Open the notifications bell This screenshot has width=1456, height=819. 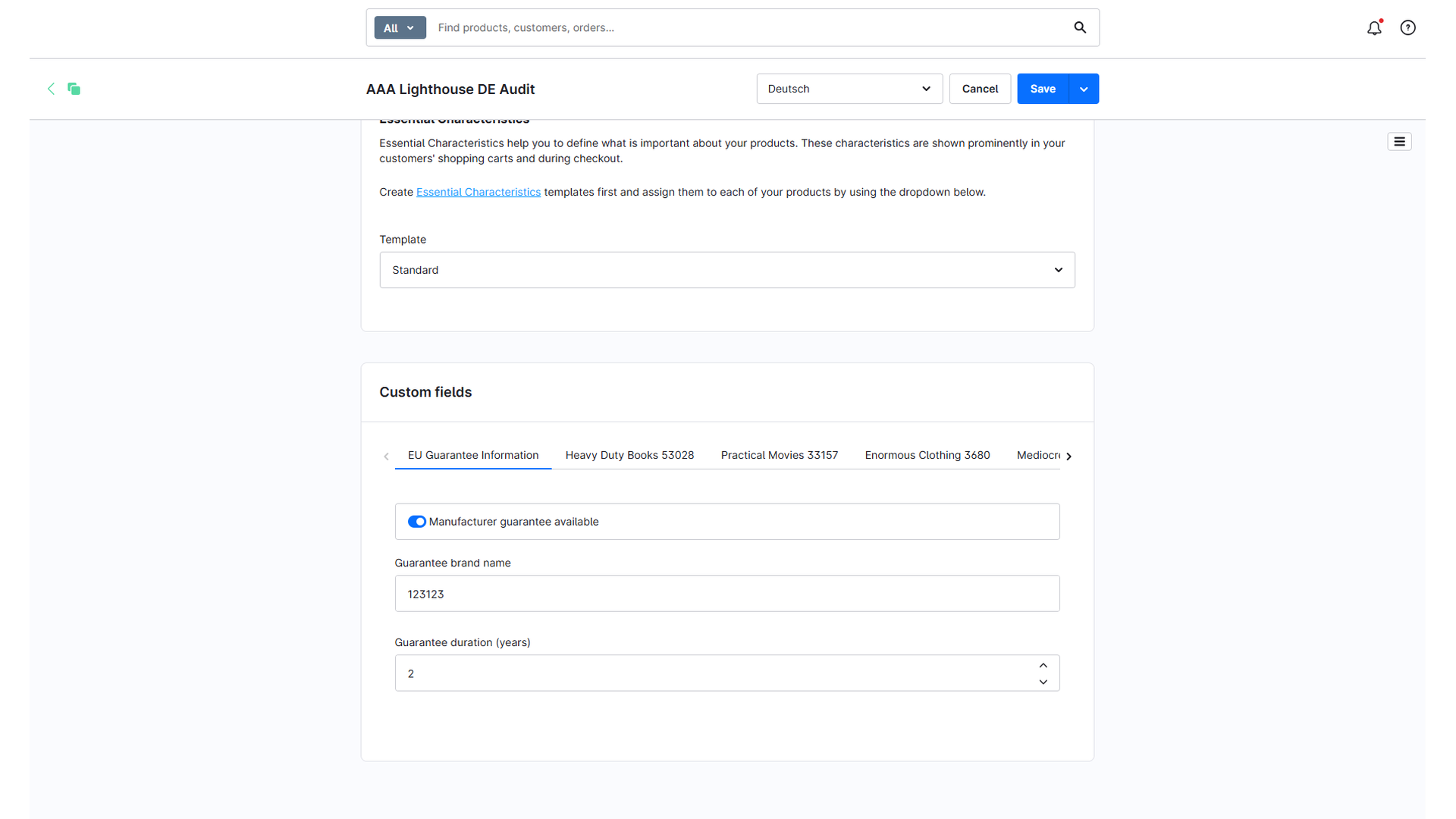[x=1374, y=28]
